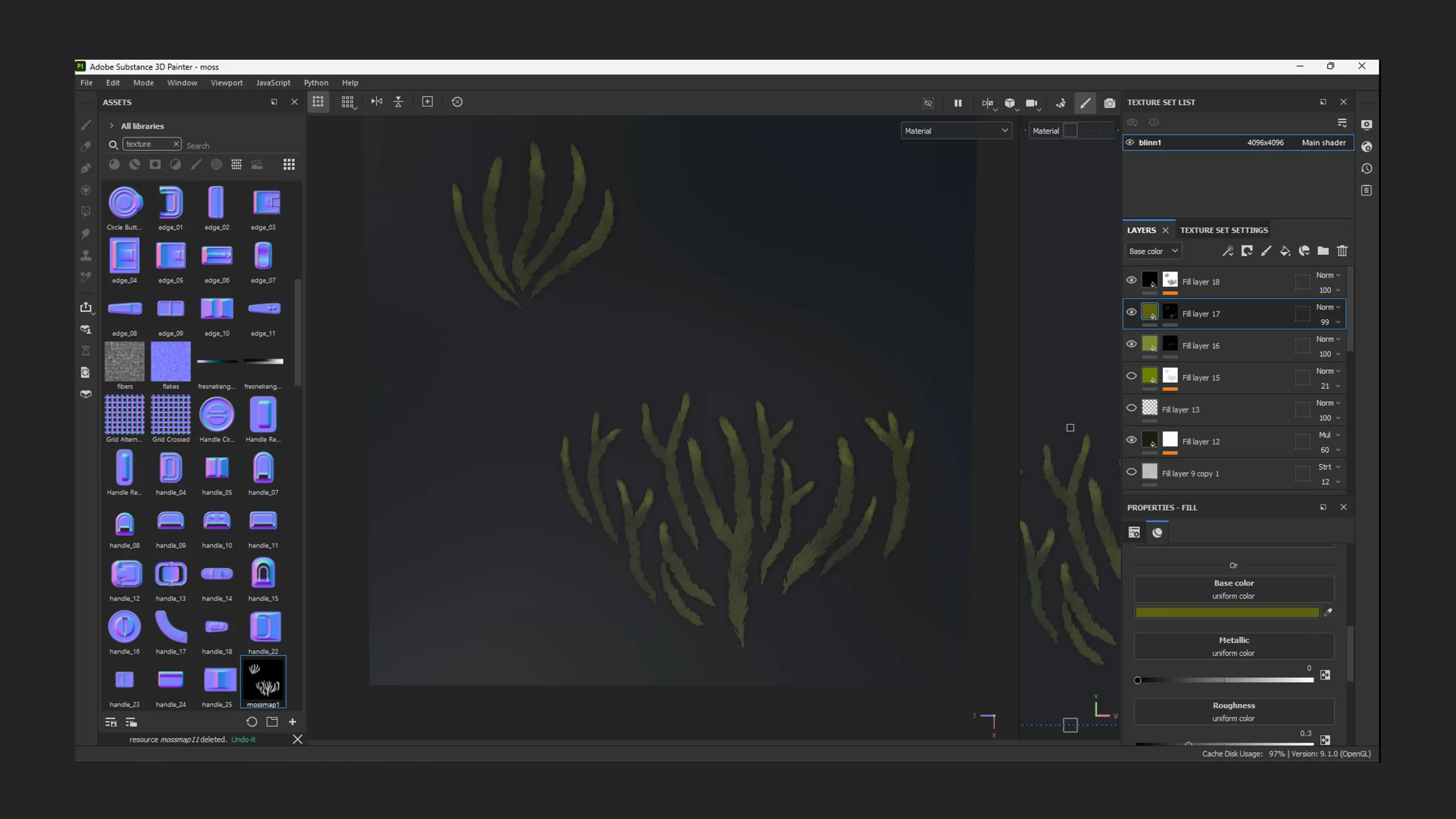Open the Base color channel dropdown in Layers

click(x=1153, y=251)
